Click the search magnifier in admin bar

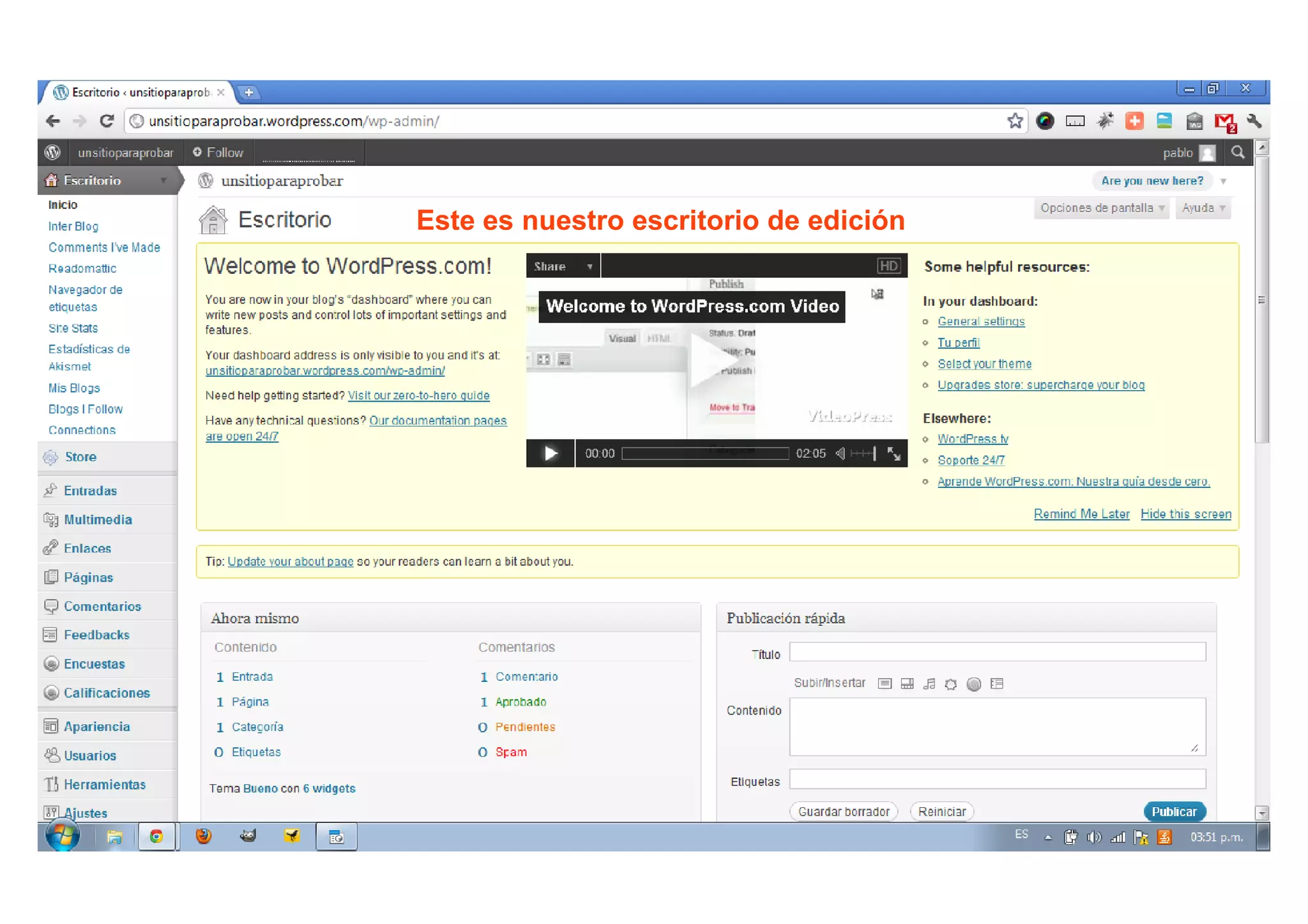[x=1238, y=153]
